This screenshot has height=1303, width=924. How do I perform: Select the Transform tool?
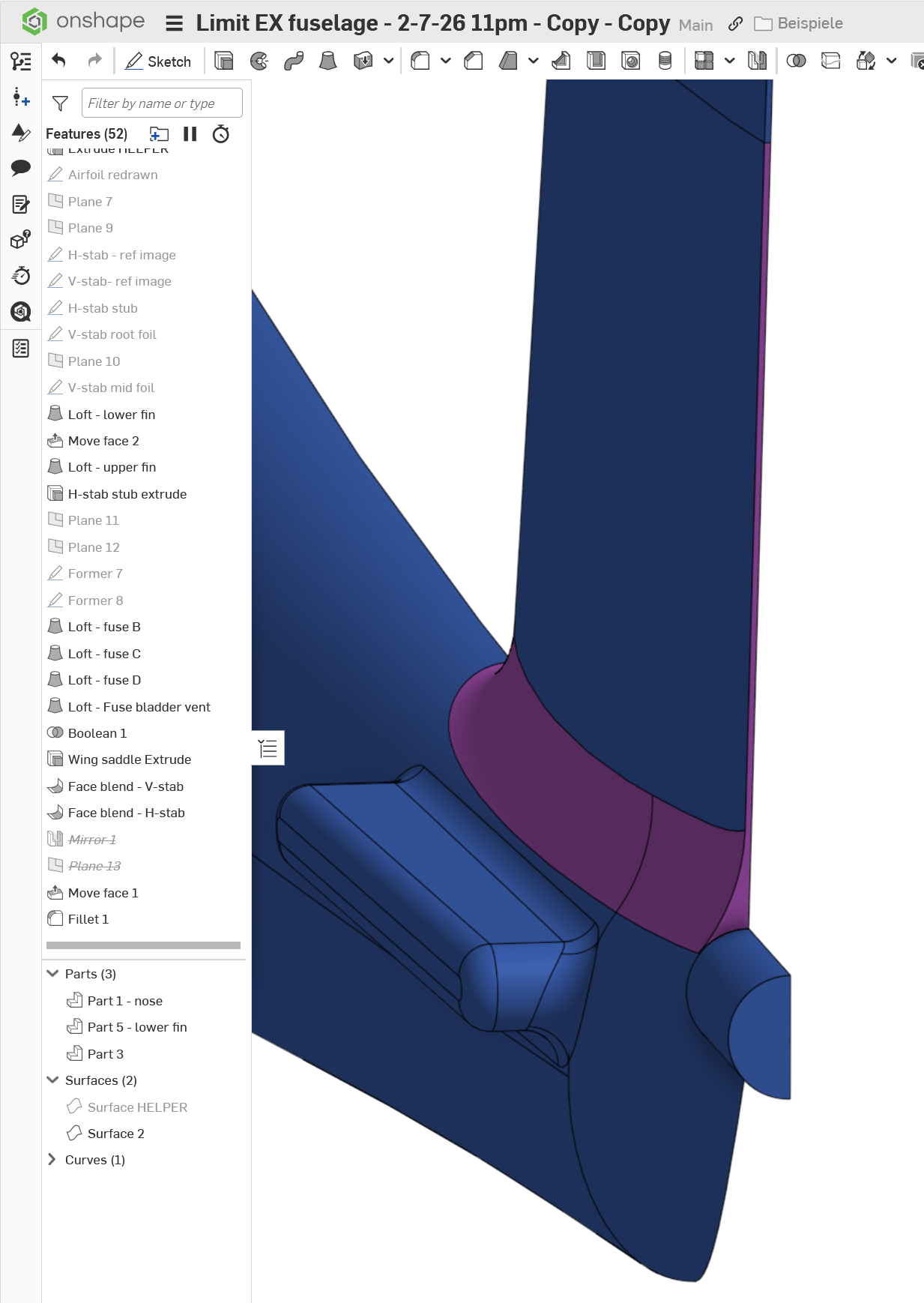point(866,61)
